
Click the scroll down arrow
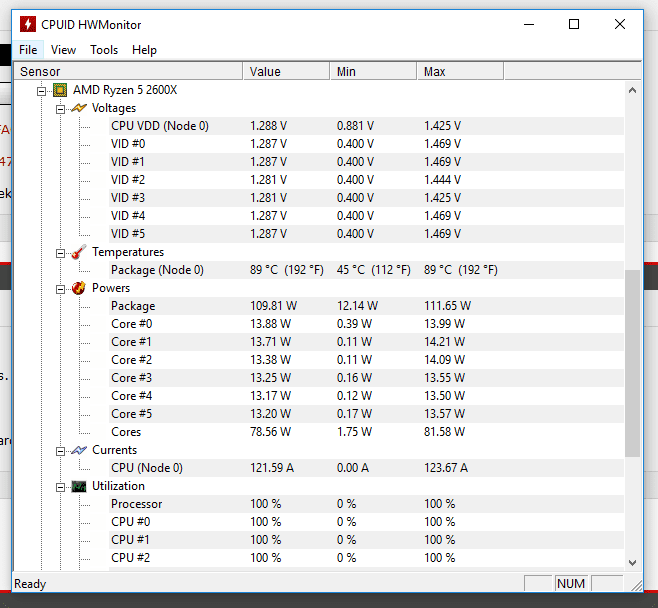pos(632,562)
